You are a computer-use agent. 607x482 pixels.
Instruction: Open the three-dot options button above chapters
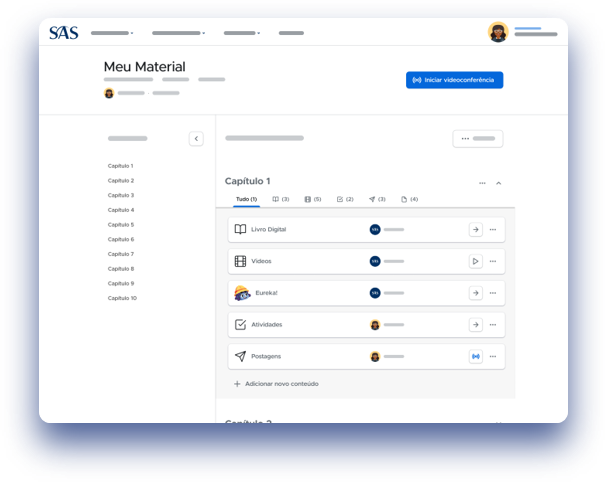pos(478,139)
